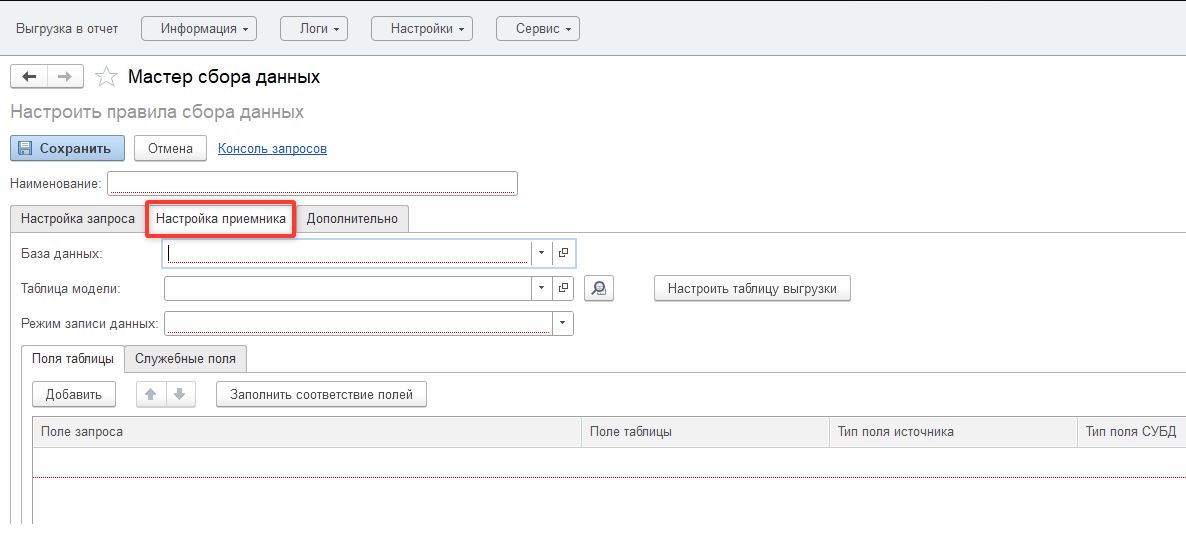This screenshot has height=534, width=1186.
Task: Move row down with arrow icon
Action: click(x=179, y=394)
